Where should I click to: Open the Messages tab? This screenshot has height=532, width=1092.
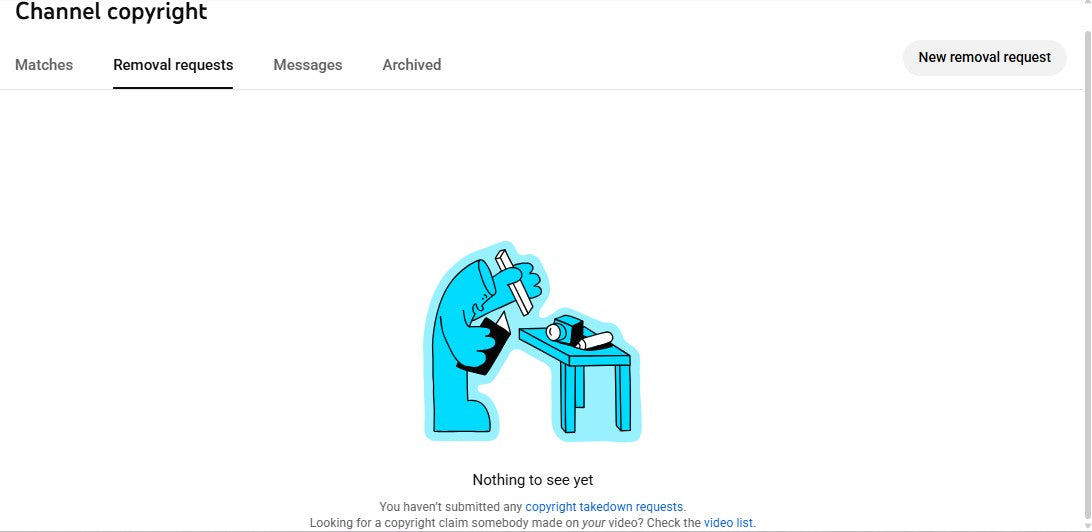click(x=308, y=65)
